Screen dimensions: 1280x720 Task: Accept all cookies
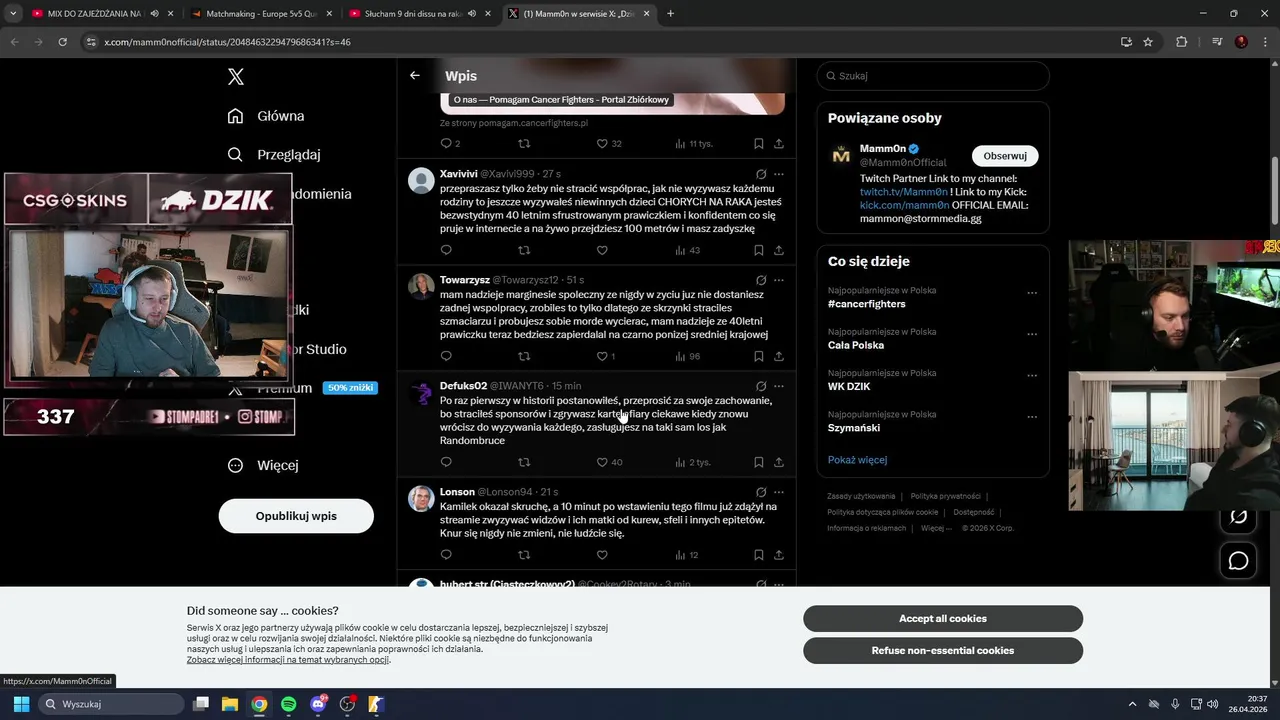coord(943,619)
